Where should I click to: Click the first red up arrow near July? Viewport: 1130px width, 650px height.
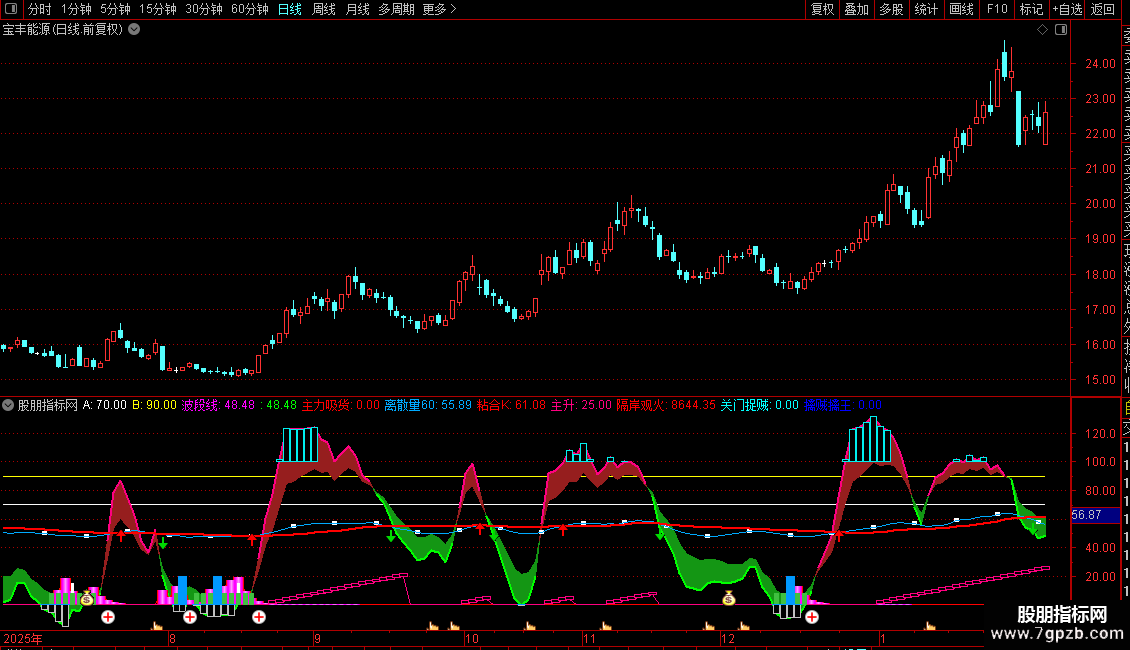[121, 535]
